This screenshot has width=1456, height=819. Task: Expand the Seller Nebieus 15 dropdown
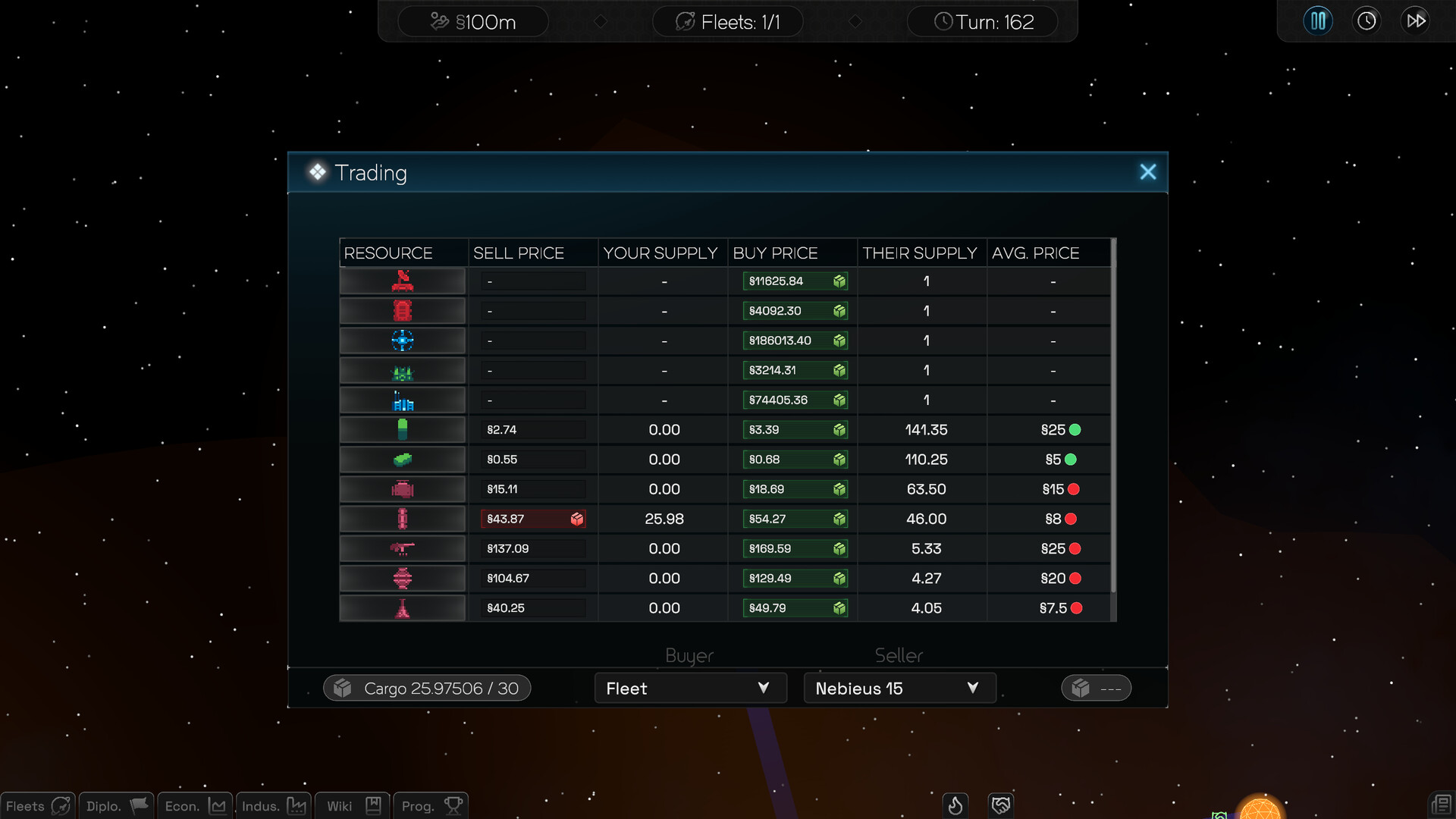[899, 689]
